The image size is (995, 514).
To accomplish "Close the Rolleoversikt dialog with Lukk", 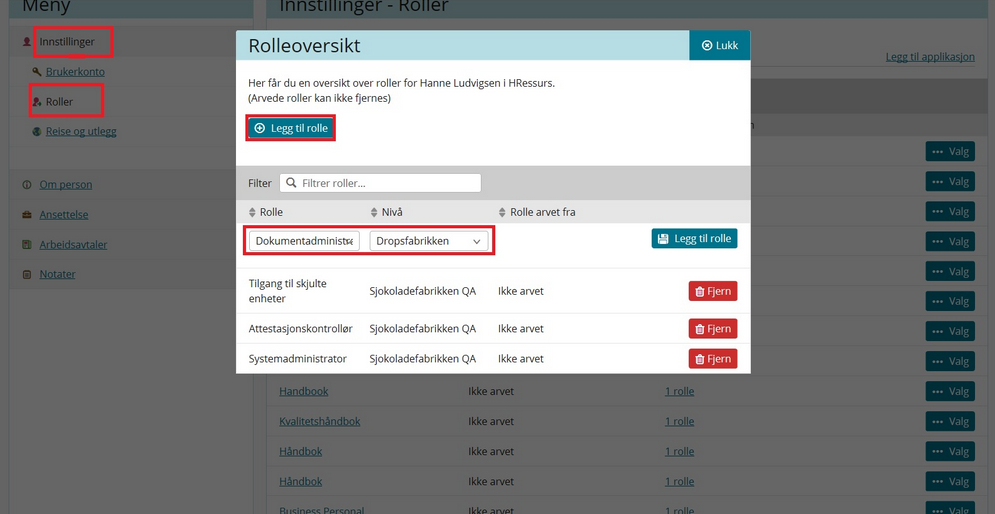I will (719, 46).
